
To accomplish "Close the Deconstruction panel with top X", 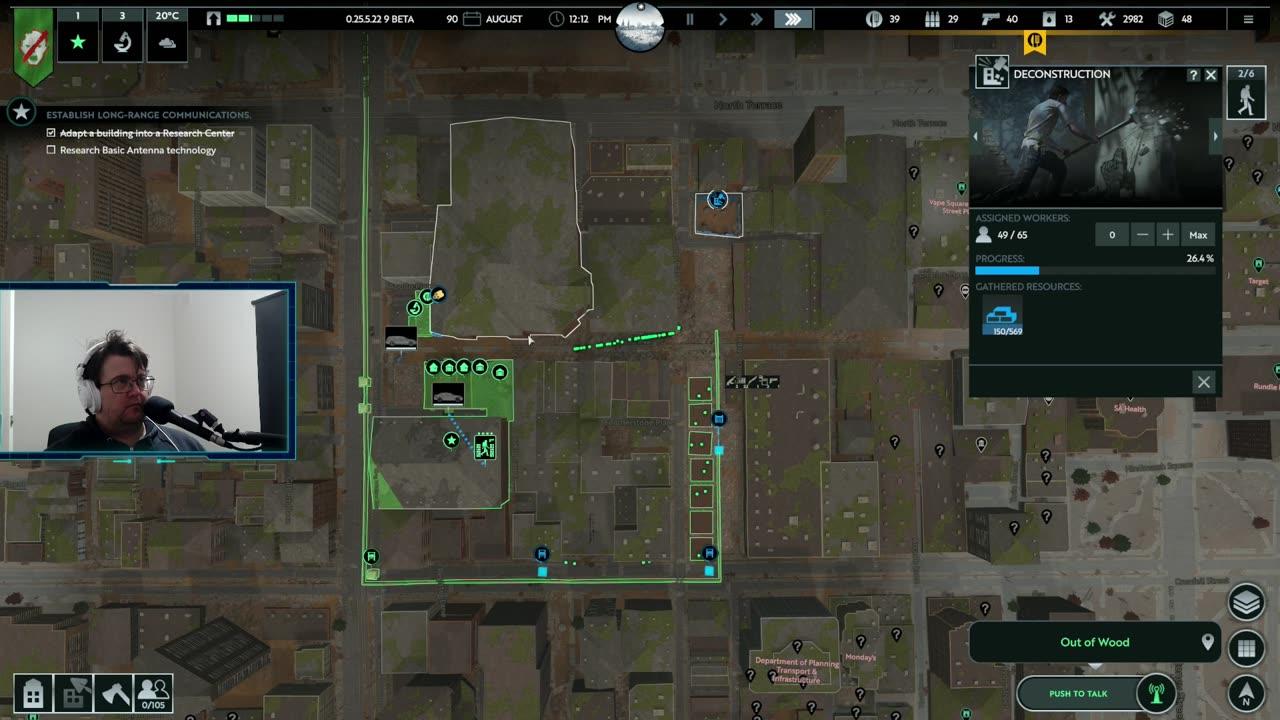I will tap(1211, 75).
